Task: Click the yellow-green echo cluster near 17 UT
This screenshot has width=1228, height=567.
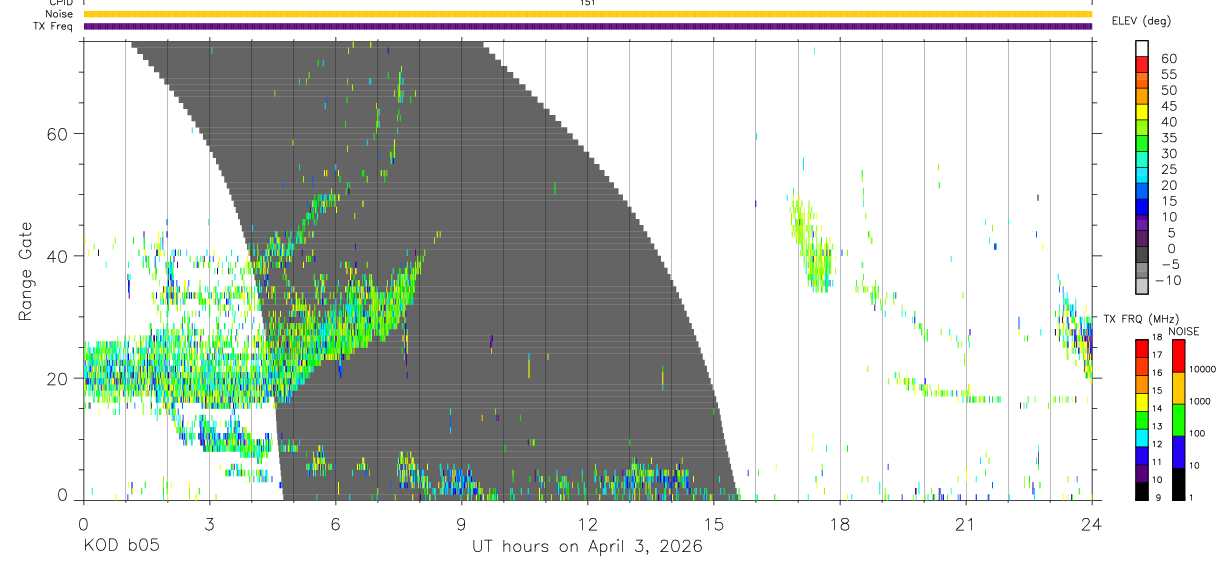Action: (x=812, y=245)
